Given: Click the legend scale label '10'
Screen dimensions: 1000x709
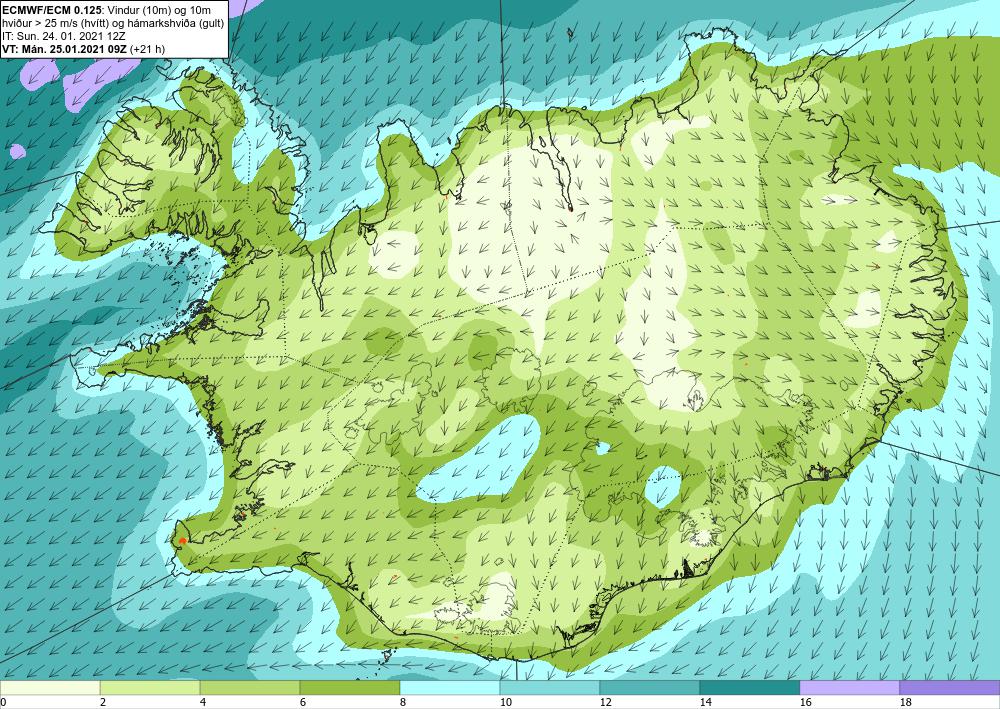Looking at the screenshot, I should pyautogui.click(x=505, y=702).
